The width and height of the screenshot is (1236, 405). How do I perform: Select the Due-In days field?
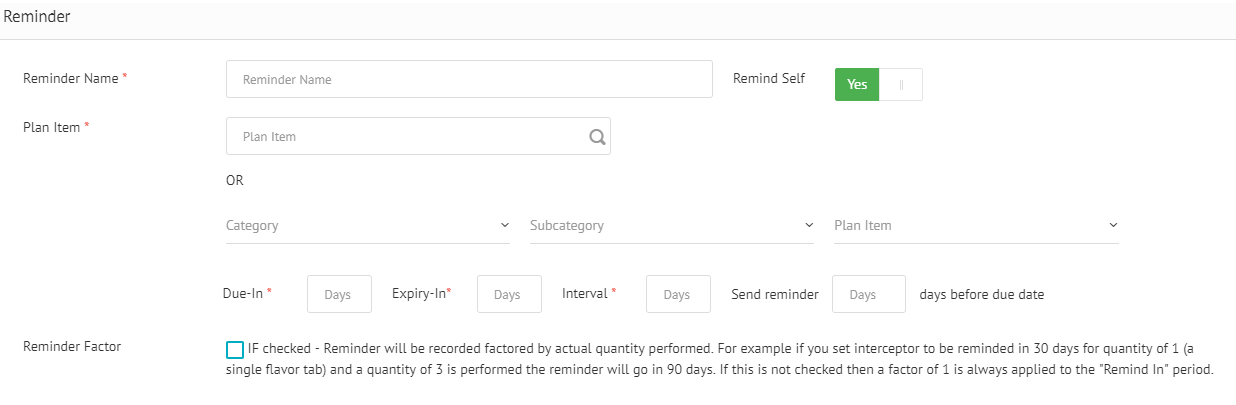(339, 295)
